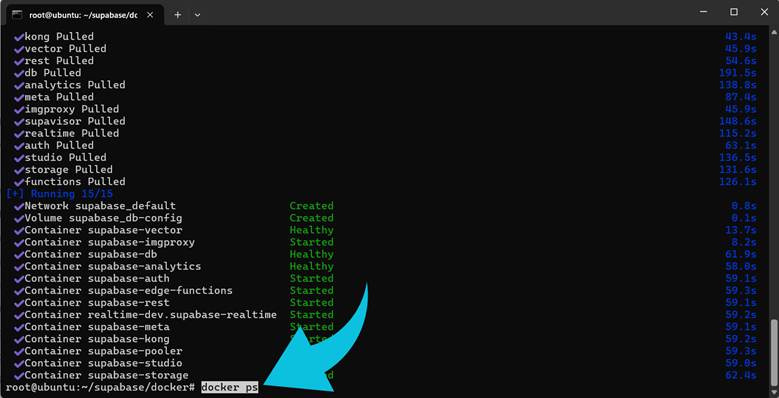The image size is (779, 398).
Task: Click 'Container supabase-studio' text
Action: pyautogui.click(x=103, y=363)
